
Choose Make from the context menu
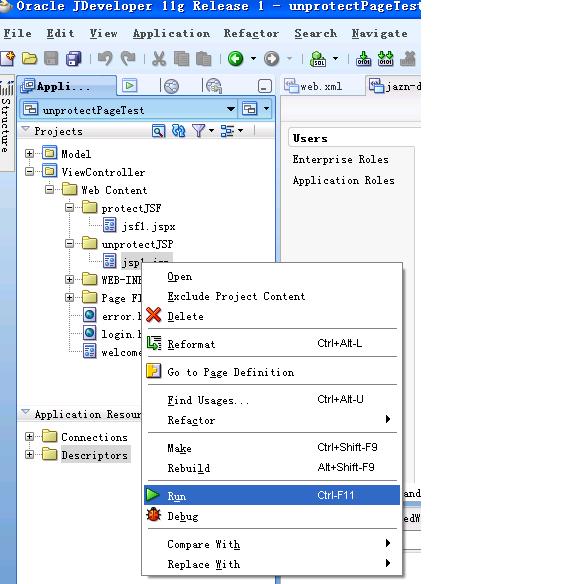click(272, 448)
